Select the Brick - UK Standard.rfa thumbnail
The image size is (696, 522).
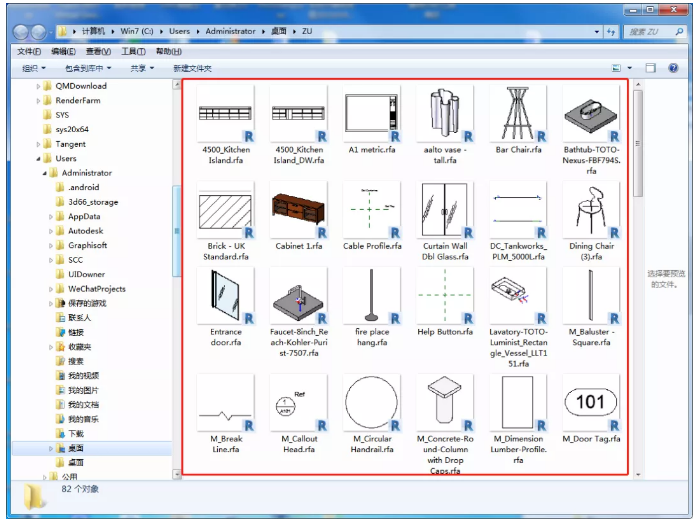tap(226, 209)
